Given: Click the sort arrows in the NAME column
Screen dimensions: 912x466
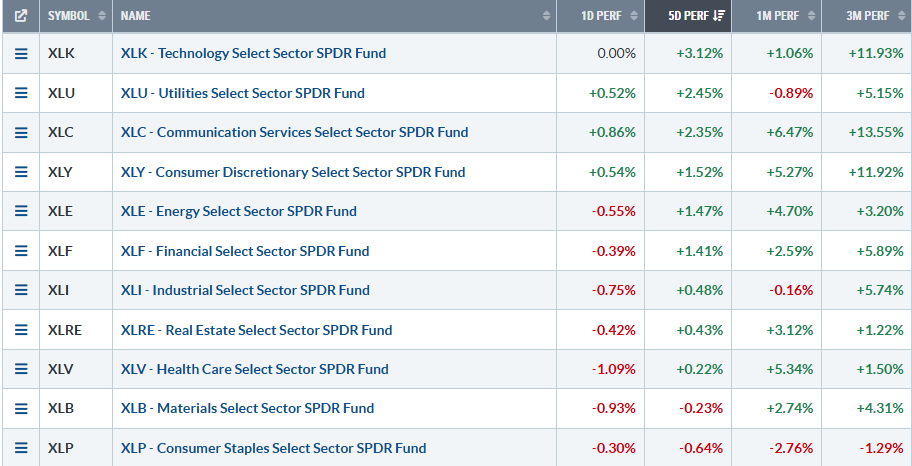Looking at the screenshot, I should (546, 16).
